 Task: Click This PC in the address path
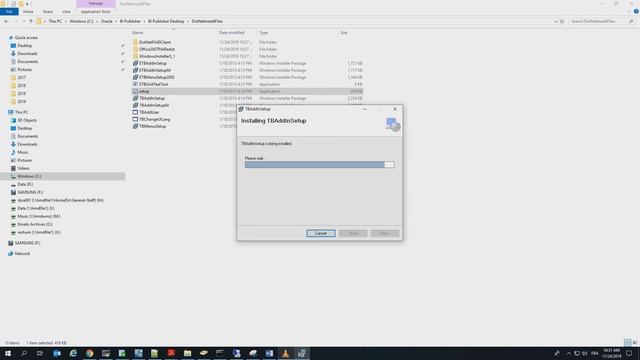tap(55, 21)
